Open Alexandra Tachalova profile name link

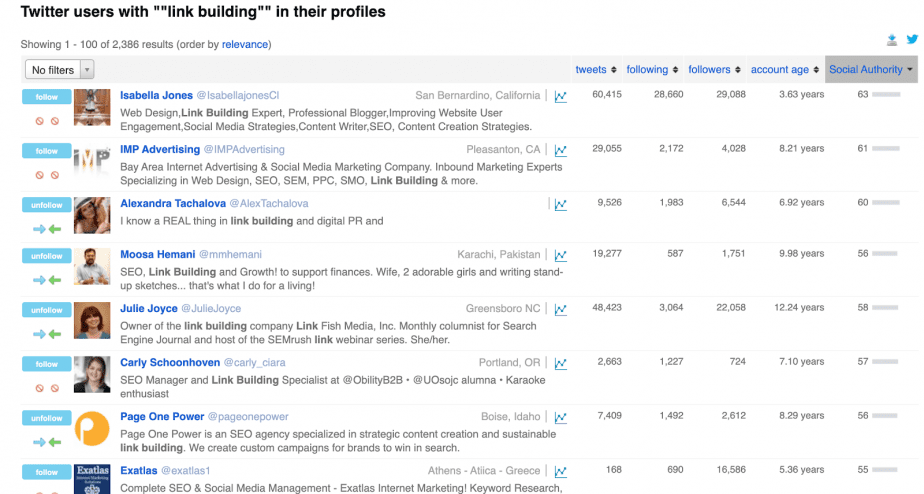click(173, 203)
